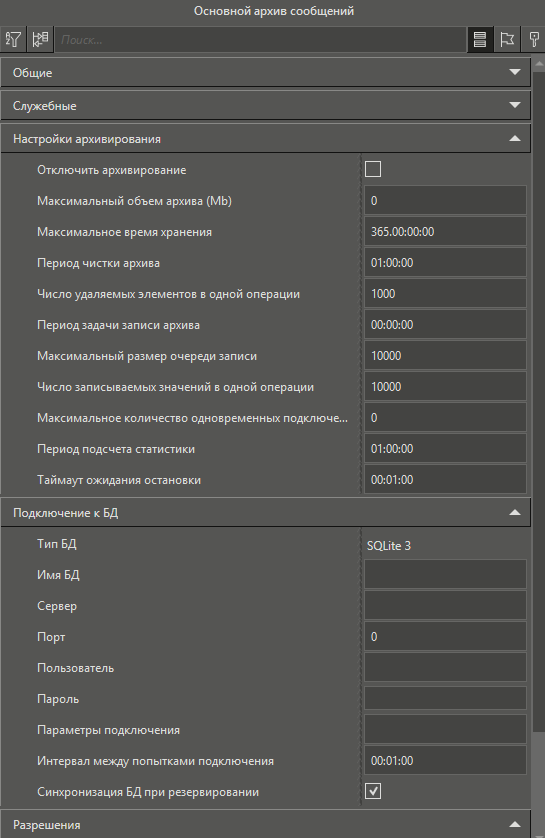
Task: Click the Порт value field
Action: (445, 637)
